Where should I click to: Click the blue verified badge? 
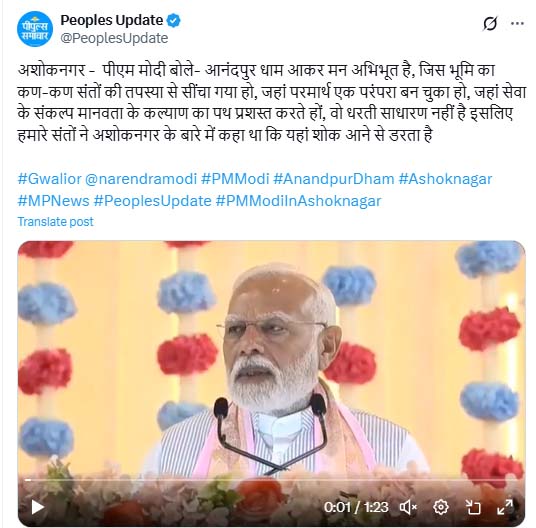pyautogui.click(x=173, y=21)
